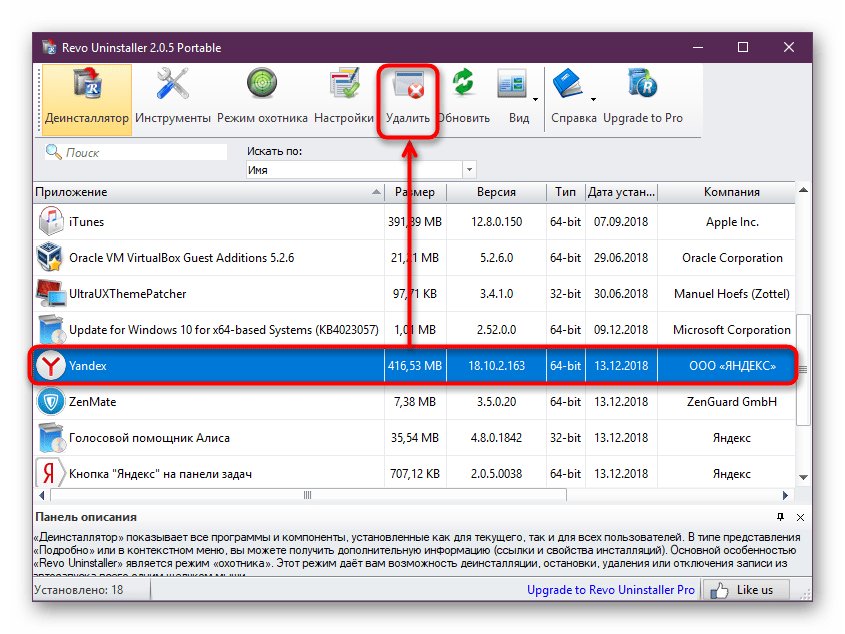
Task: Open the Инструменты toolbar panel
Action: pos(172,99)
